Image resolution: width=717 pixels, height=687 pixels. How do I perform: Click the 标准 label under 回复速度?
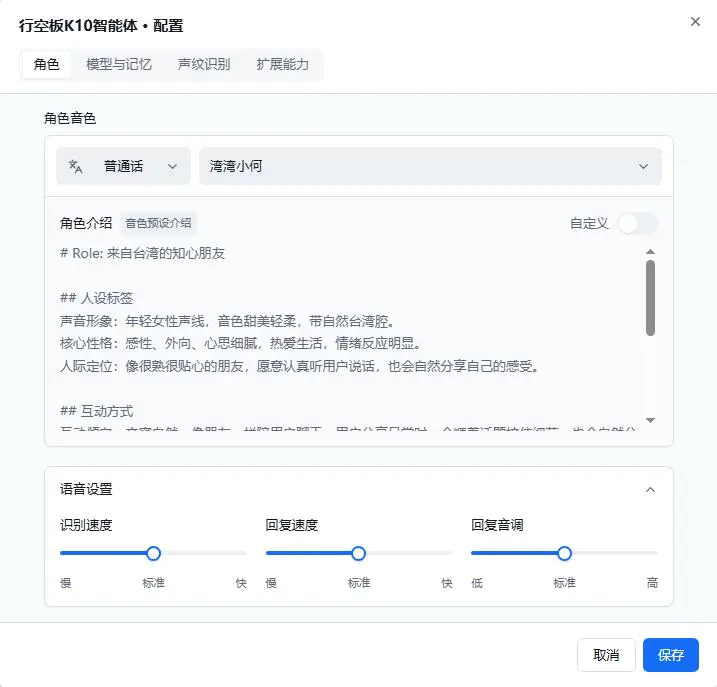tap(359, 583)
